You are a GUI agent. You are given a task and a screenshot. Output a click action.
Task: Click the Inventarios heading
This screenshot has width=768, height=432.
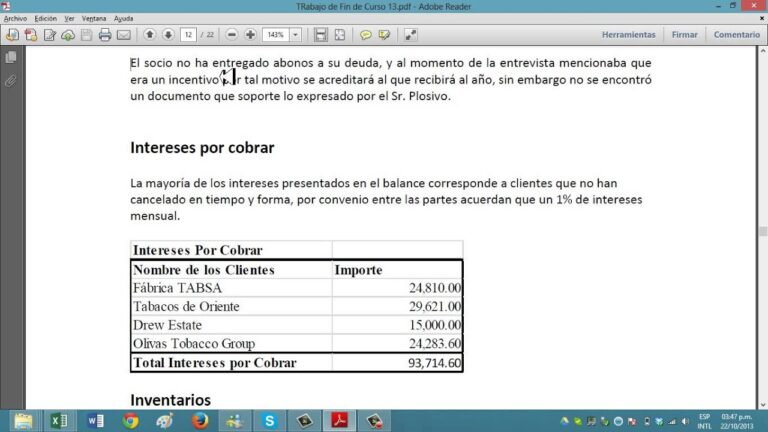coord(170,400)
